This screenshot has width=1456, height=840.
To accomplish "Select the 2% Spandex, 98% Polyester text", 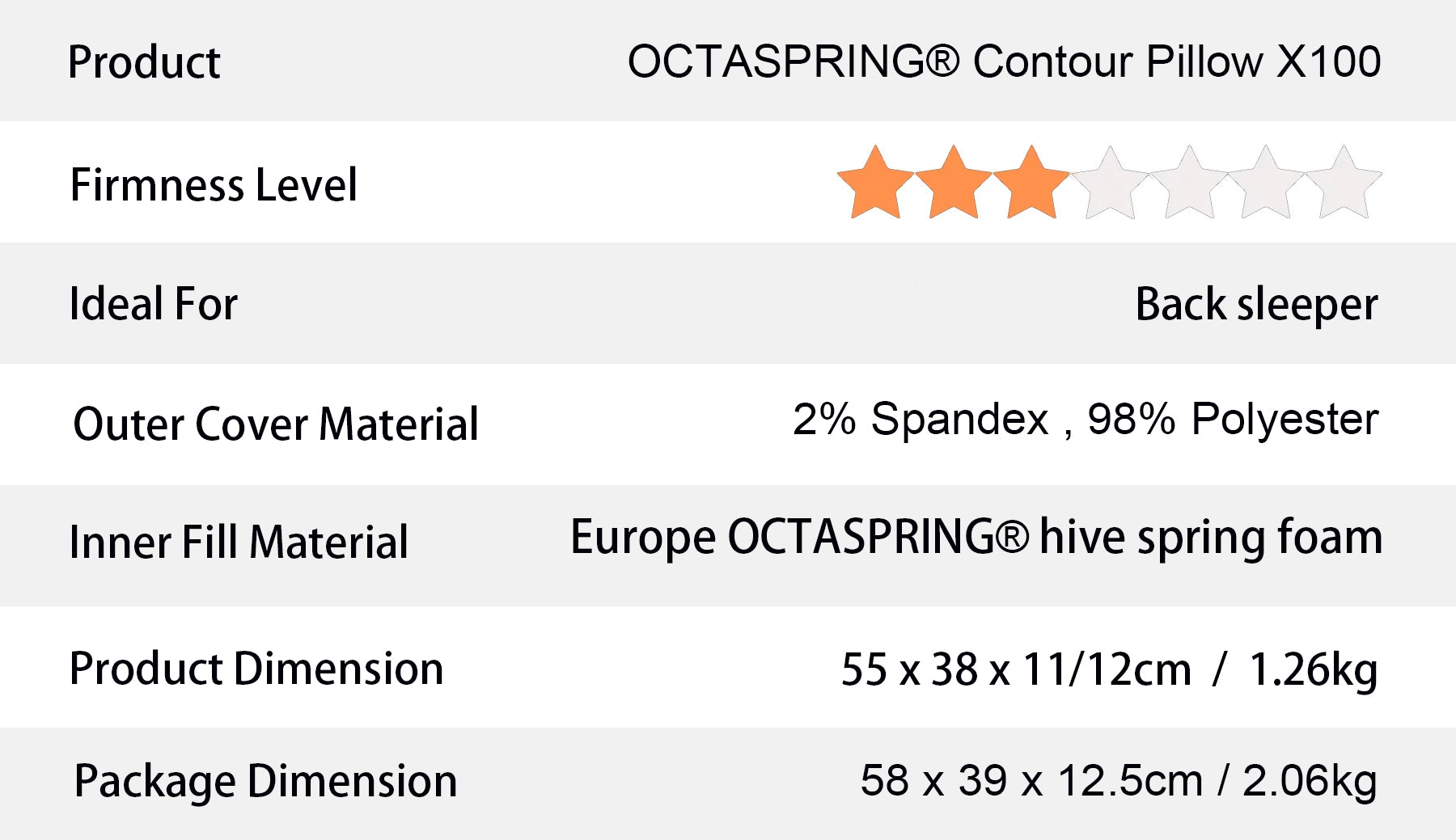I will tap(1085, 419).
